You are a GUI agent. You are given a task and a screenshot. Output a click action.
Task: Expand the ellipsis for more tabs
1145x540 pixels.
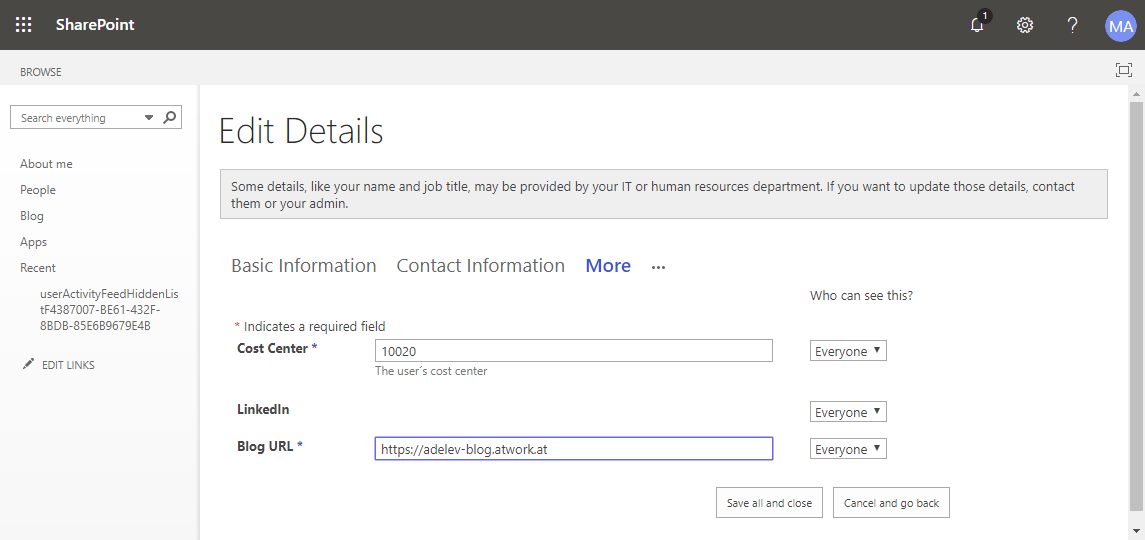click(658, 267)
